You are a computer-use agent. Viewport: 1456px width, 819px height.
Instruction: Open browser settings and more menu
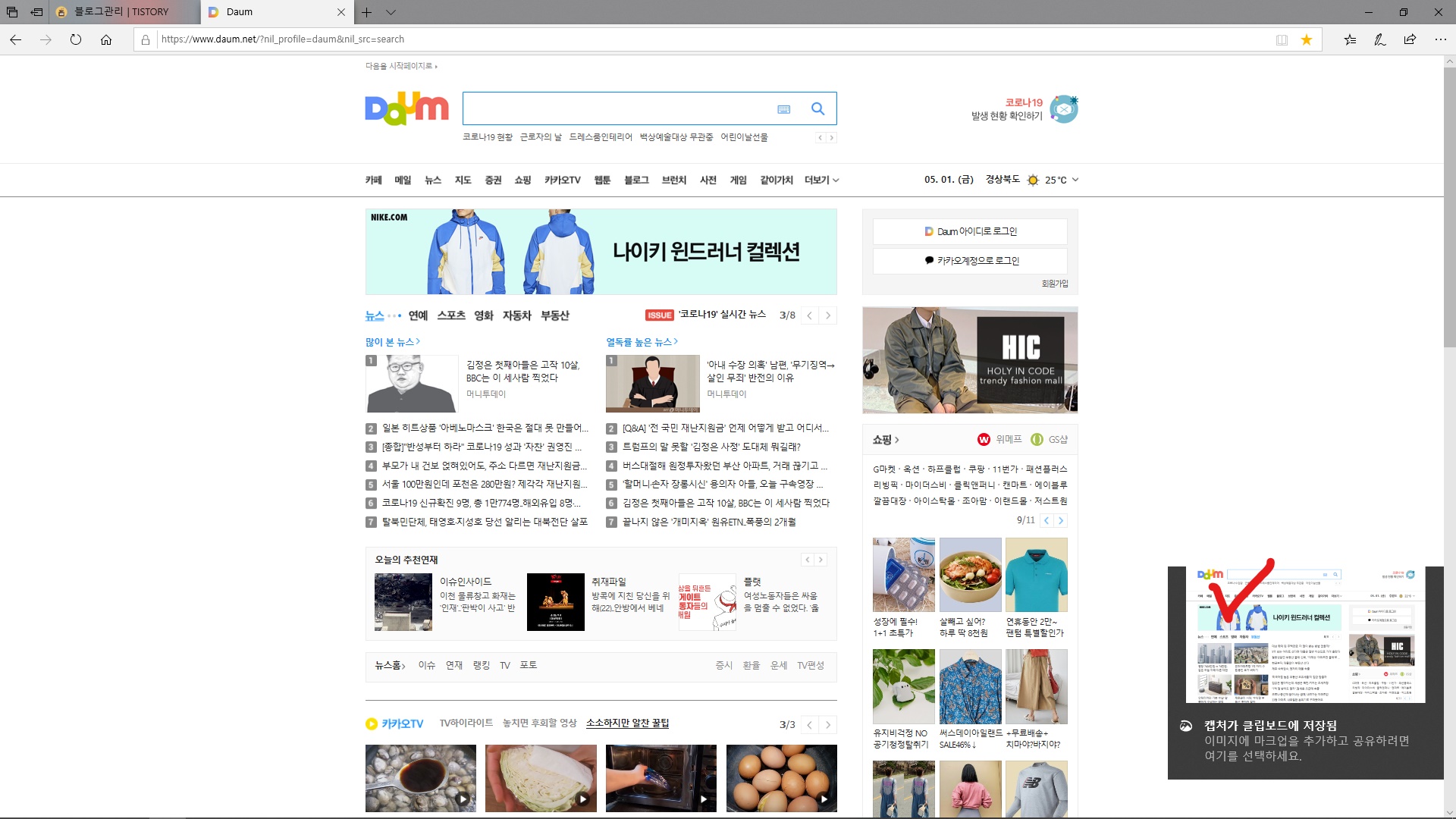[x=1440, y=39]
